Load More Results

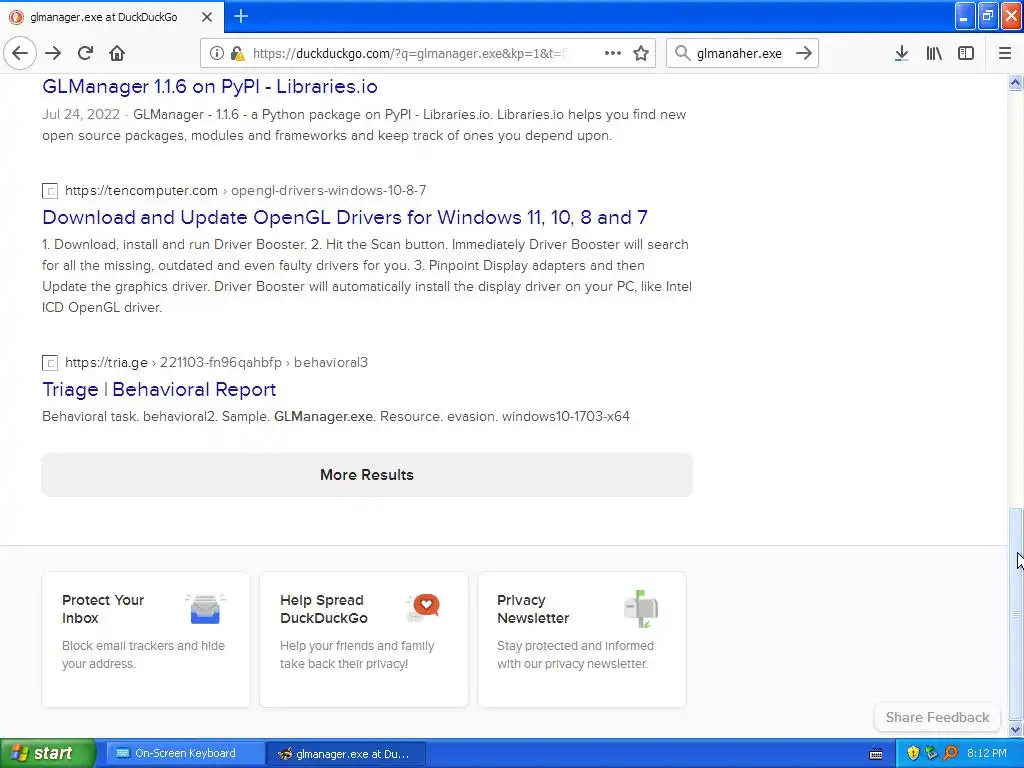pos(367,475)
